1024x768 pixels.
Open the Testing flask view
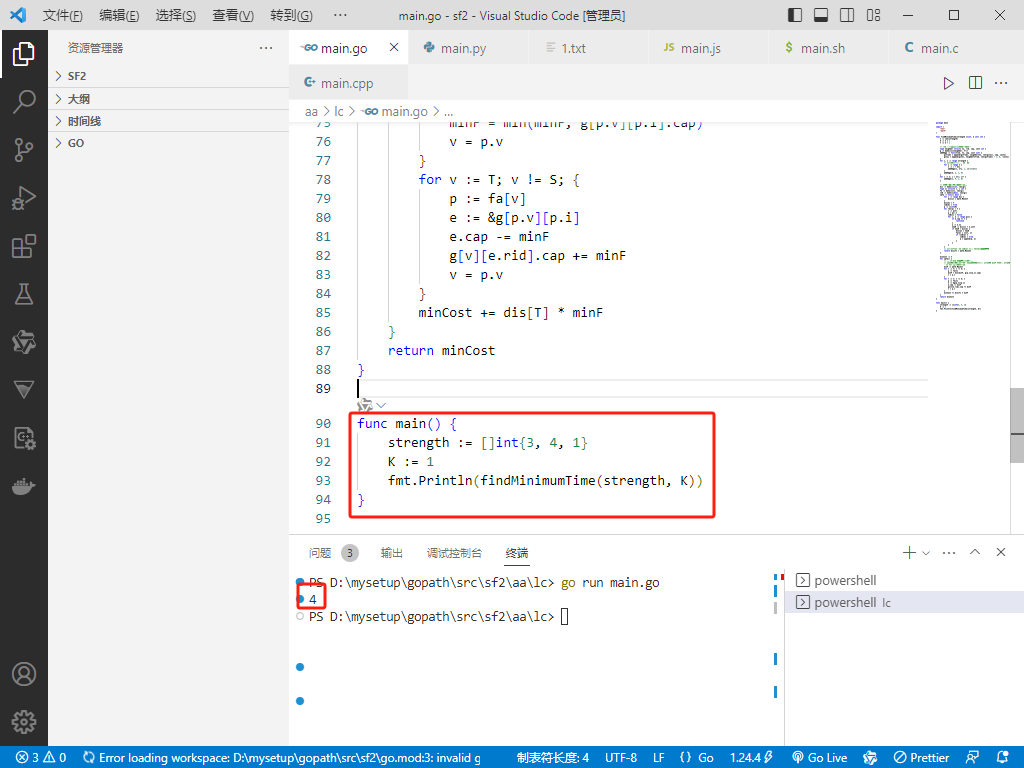point(24,295)
